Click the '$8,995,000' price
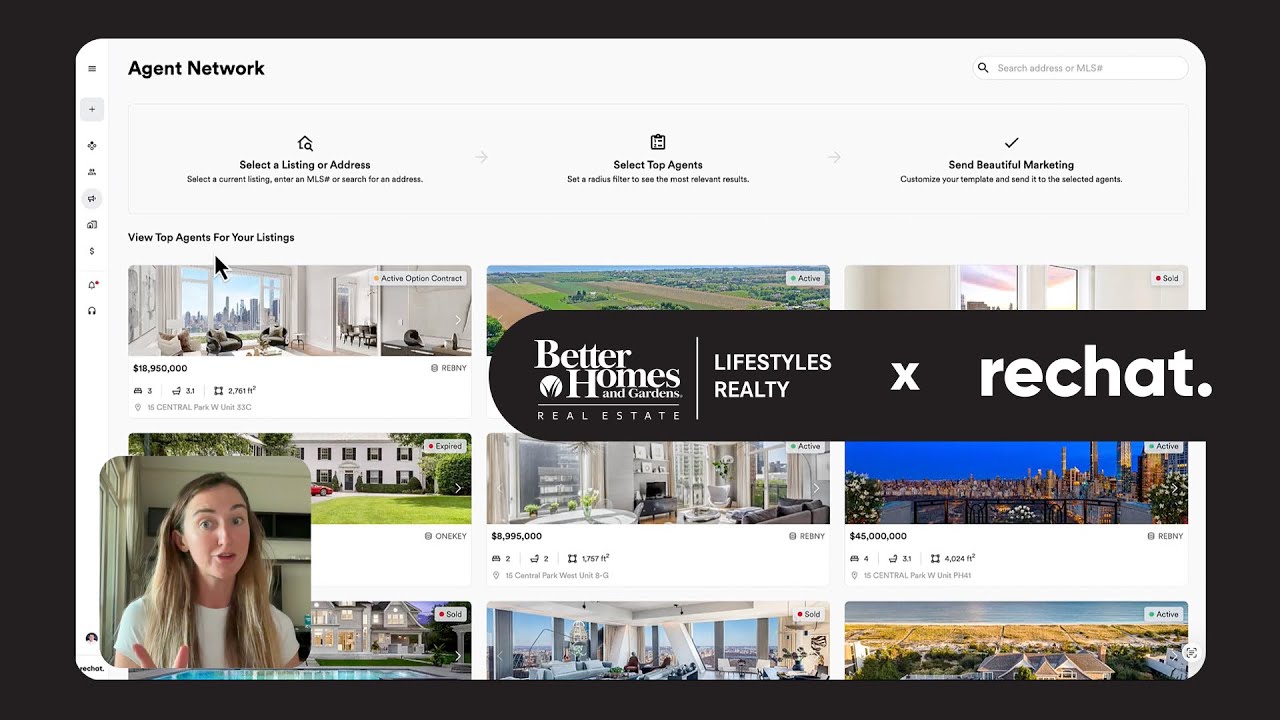The height and width of the screenshot is (720, 1280). coord(516,536)
